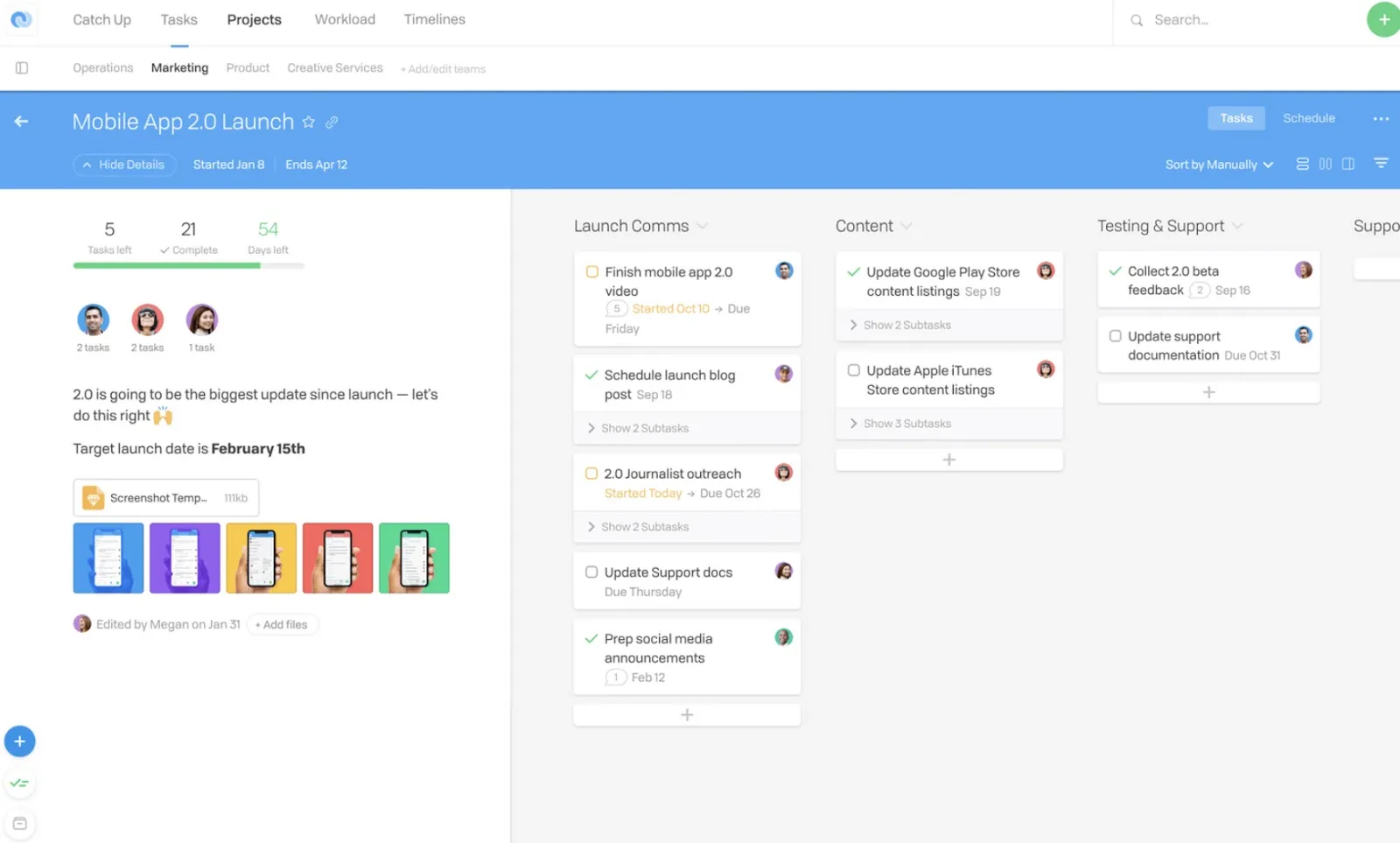
Task: Switch to the Creative Services team
Action: [x=335, y=67]
